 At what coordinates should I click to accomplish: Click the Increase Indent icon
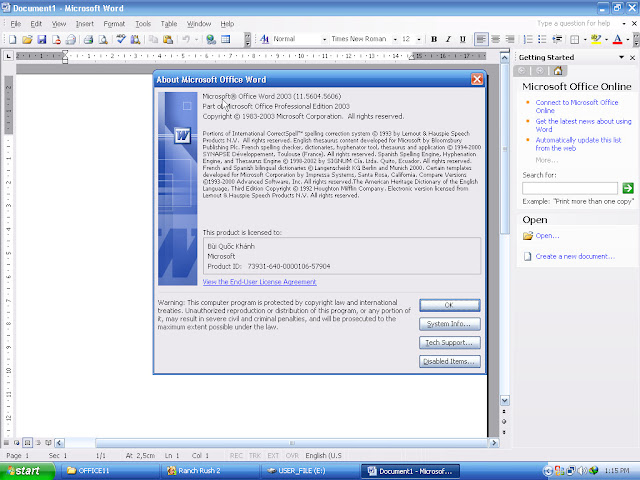[x=557, y=39]
